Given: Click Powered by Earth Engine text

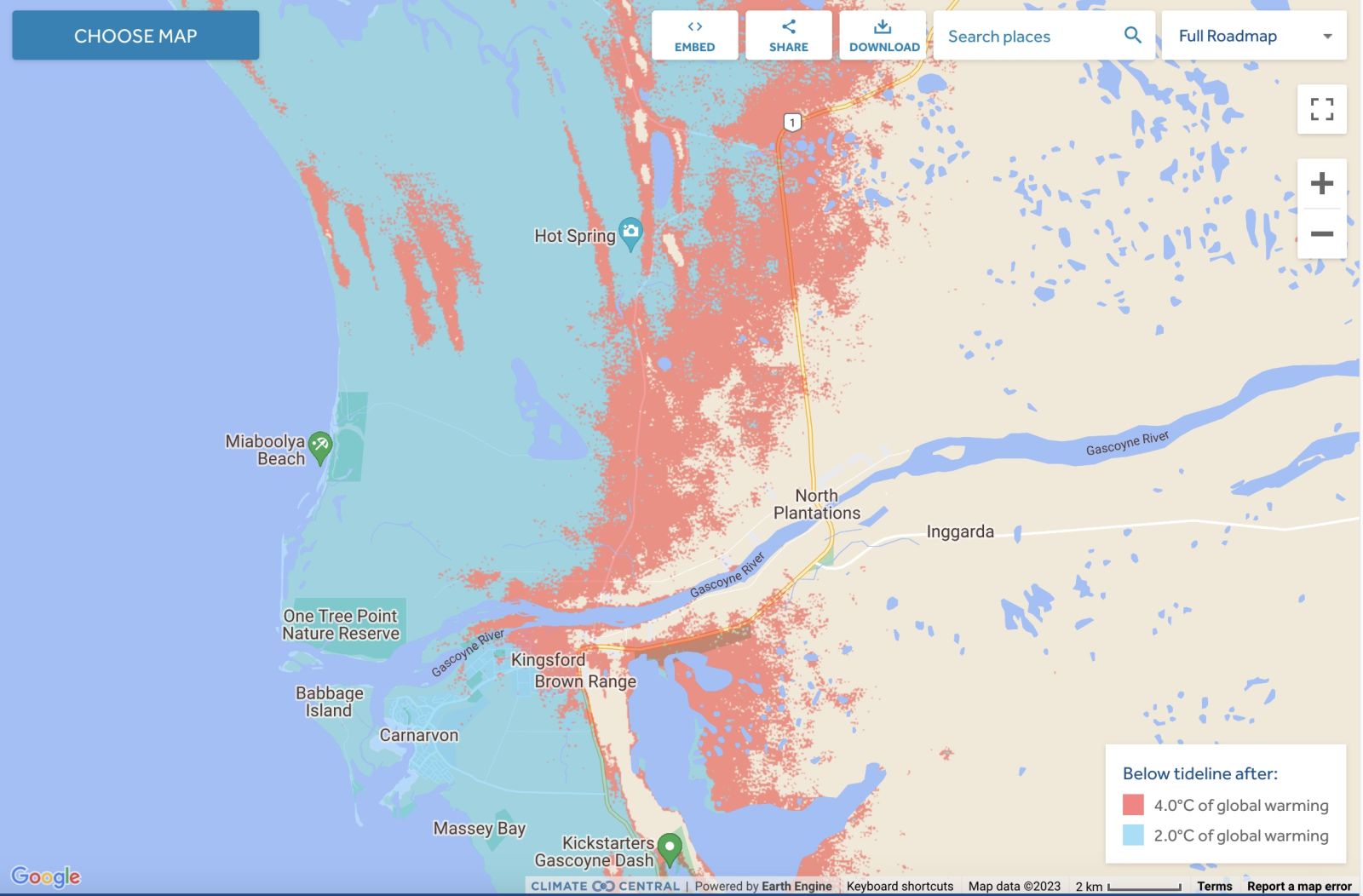Looking at the screenshot, I should pyautogui.click(x=763, y=886).
